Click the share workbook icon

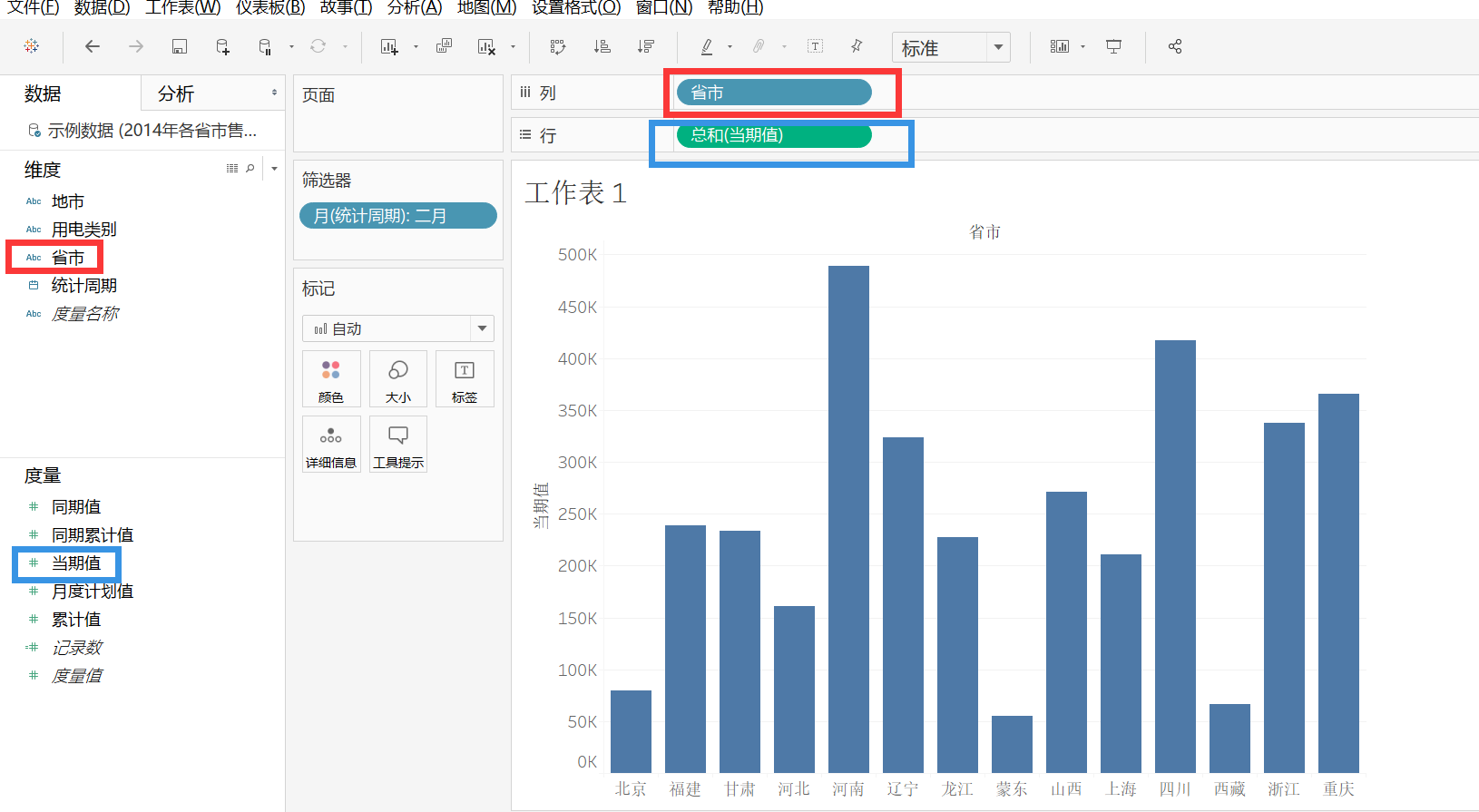[1175, 46]
